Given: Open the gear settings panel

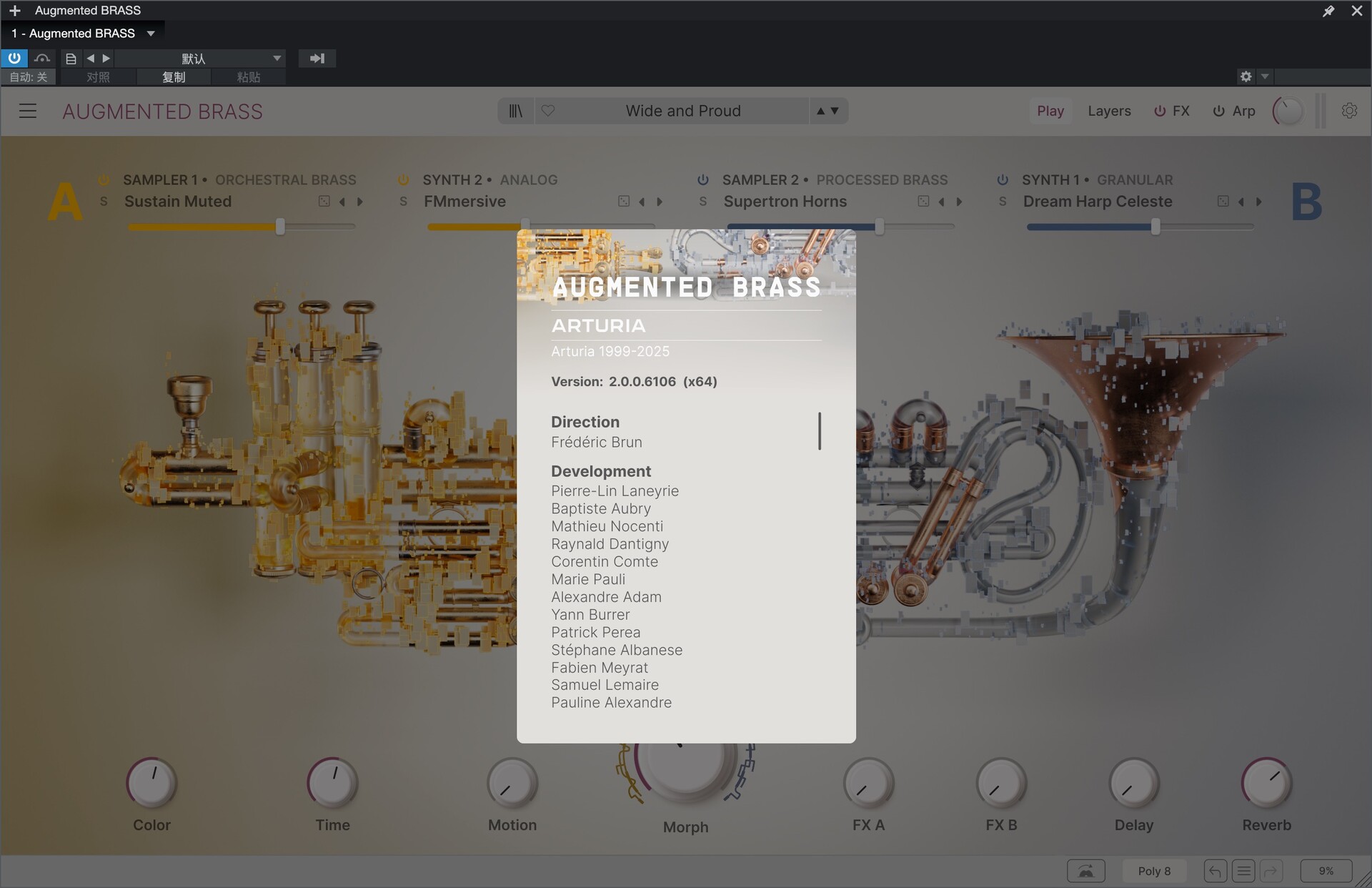Looking at the screenshot, I should [1349, 111].
